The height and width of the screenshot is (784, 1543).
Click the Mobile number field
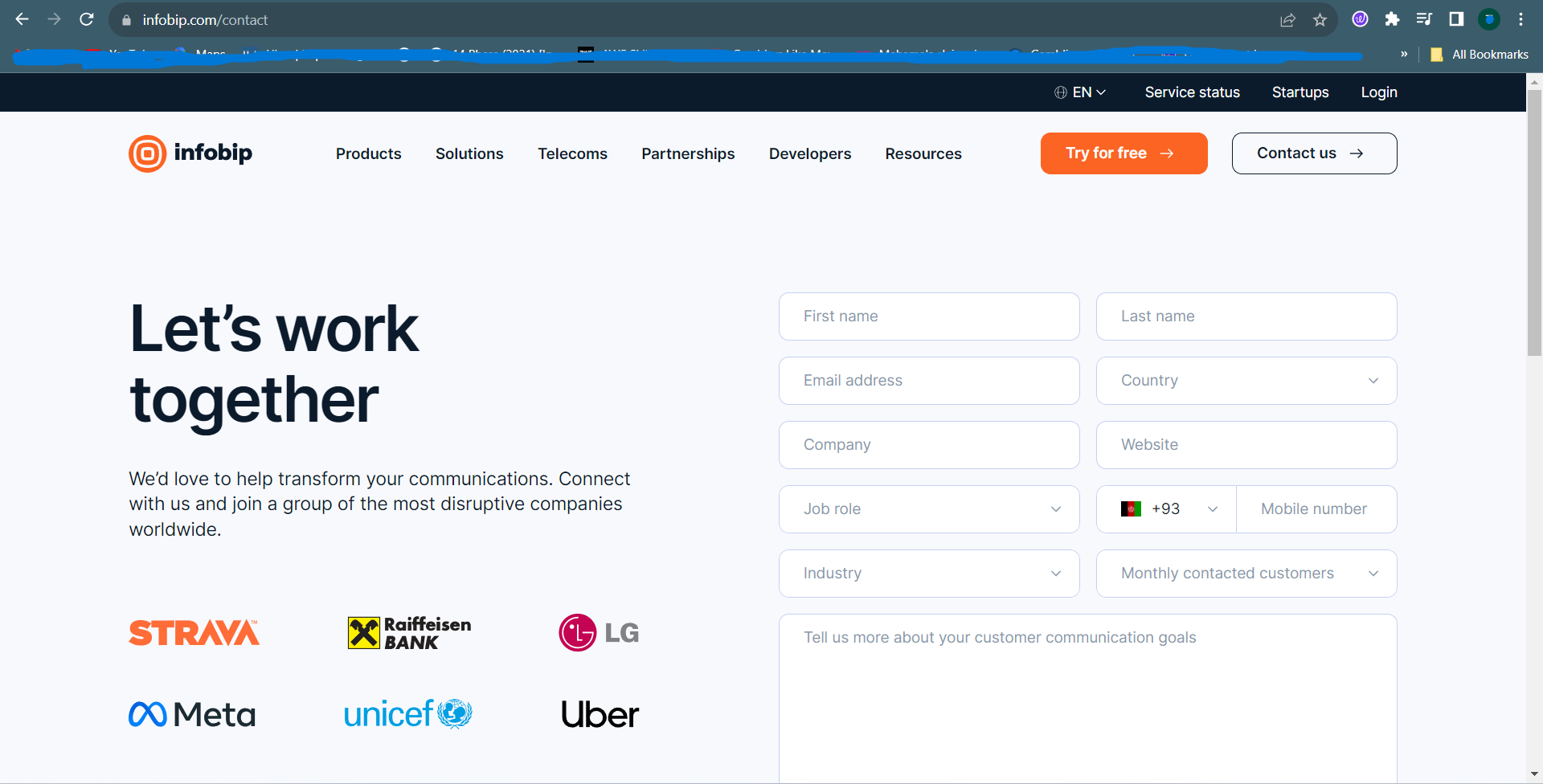(1316, 509)
